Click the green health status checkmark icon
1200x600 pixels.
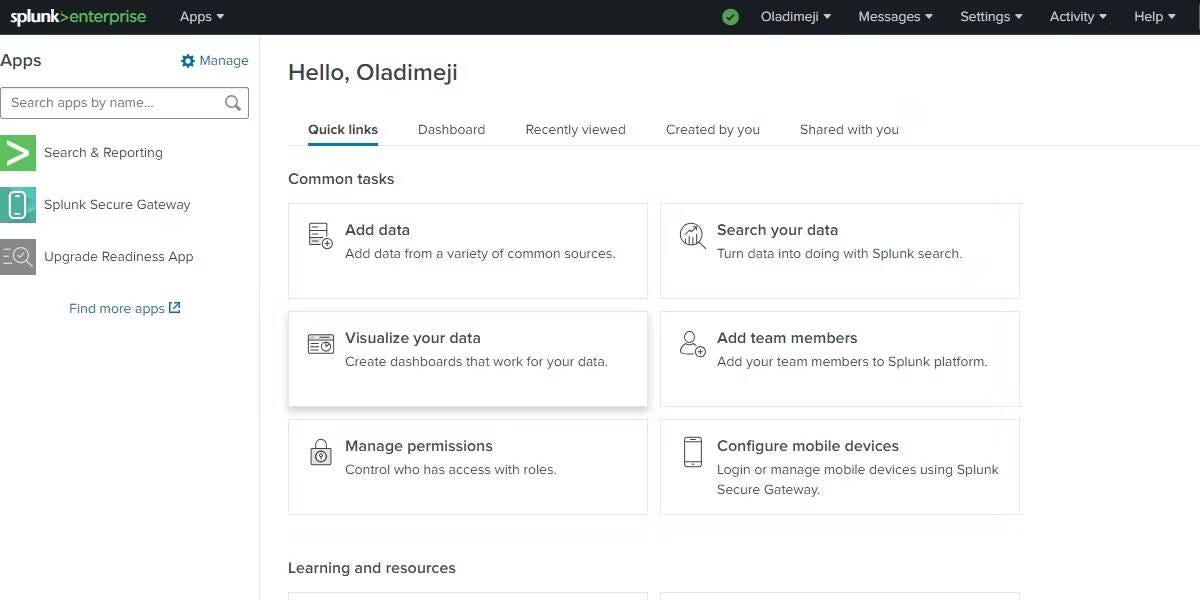(x=731, y=17)
